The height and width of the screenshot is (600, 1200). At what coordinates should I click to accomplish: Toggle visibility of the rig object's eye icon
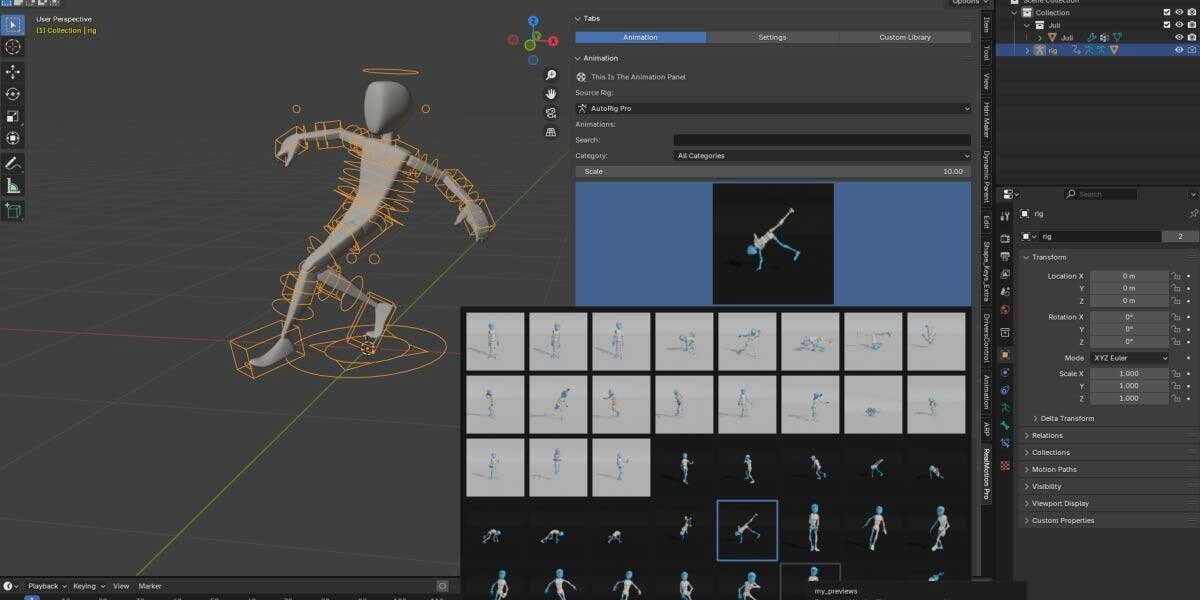(1179, 49)
